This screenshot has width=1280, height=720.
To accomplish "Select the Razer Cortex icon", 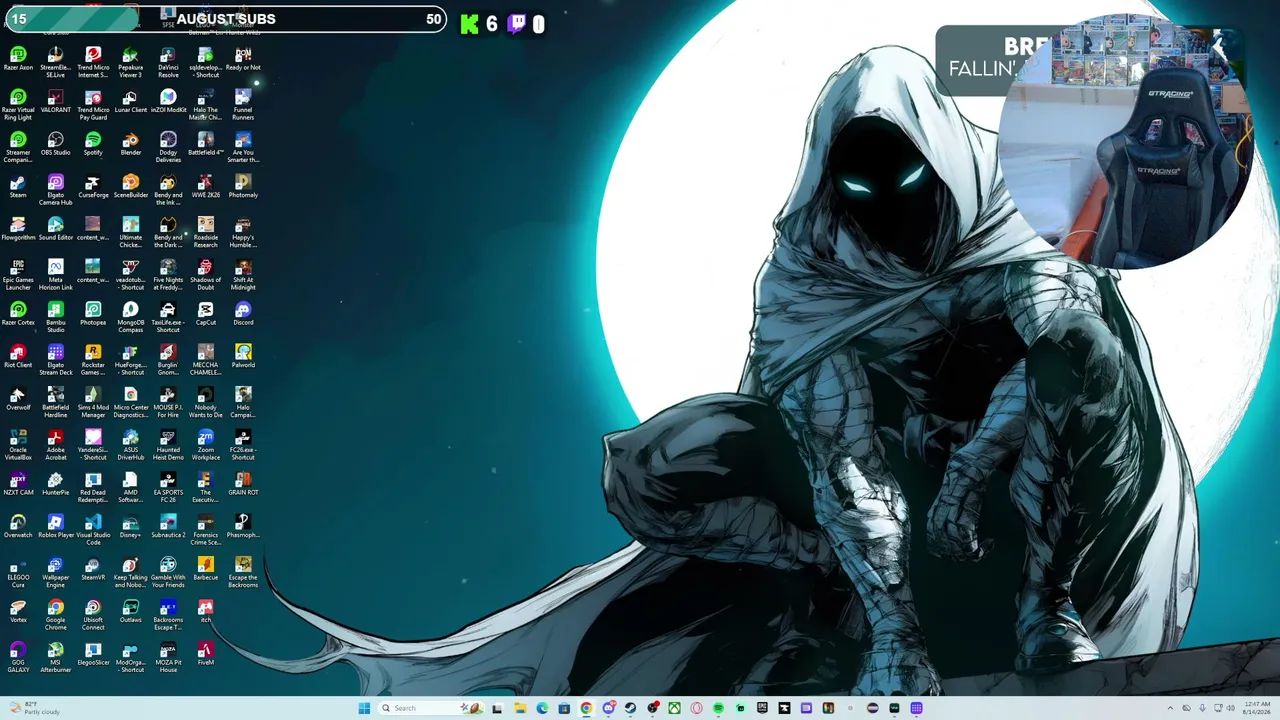I will tap(18, 314).
